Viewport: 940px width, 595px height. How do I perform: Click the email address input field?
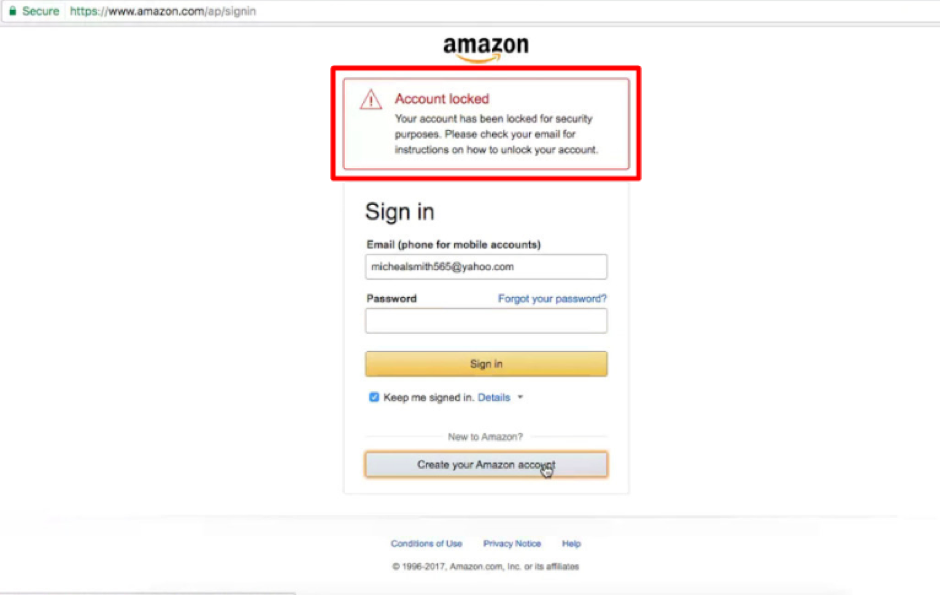(486, 267)
